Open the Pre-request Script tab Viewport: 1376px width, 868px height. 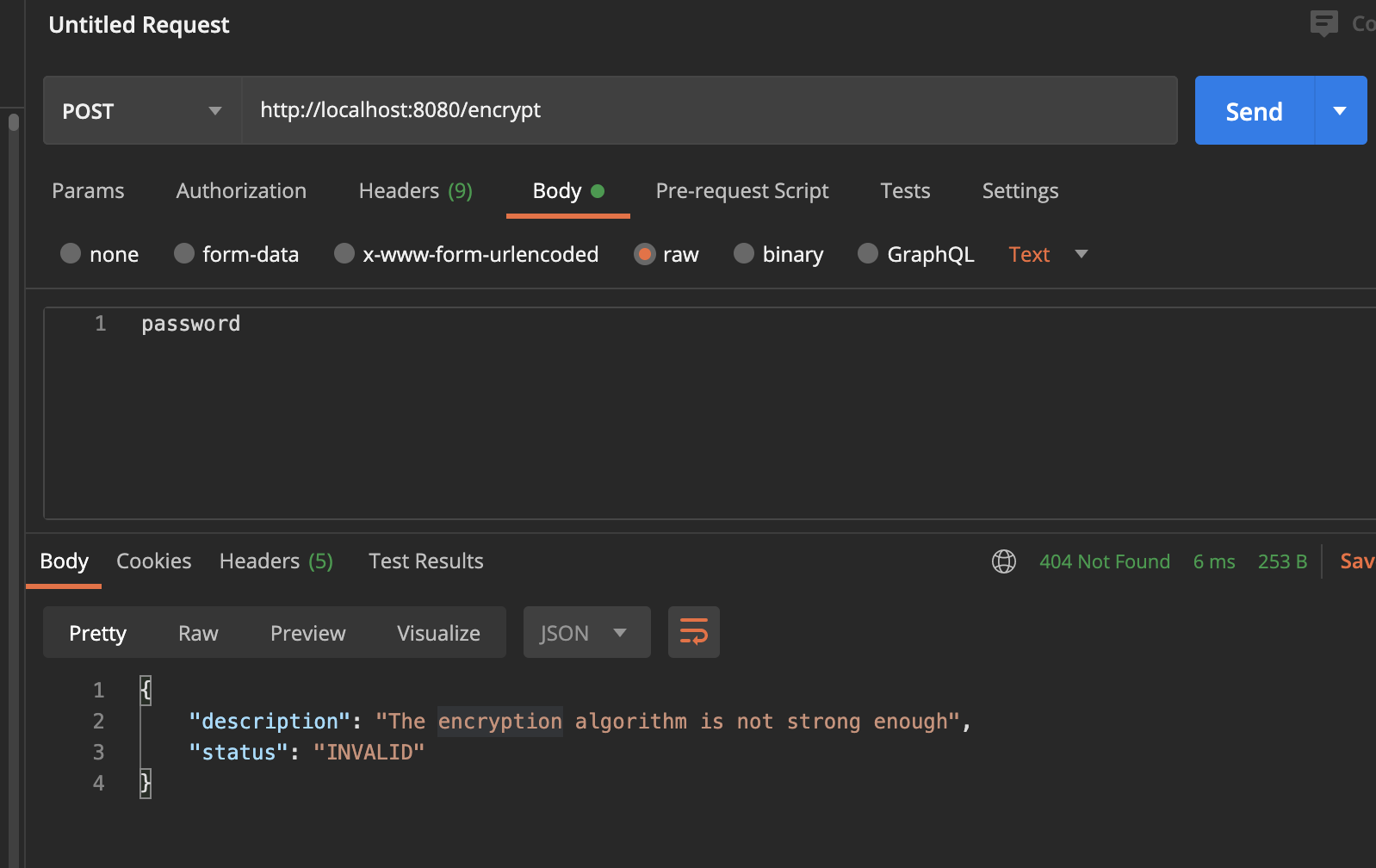[741, 191]
